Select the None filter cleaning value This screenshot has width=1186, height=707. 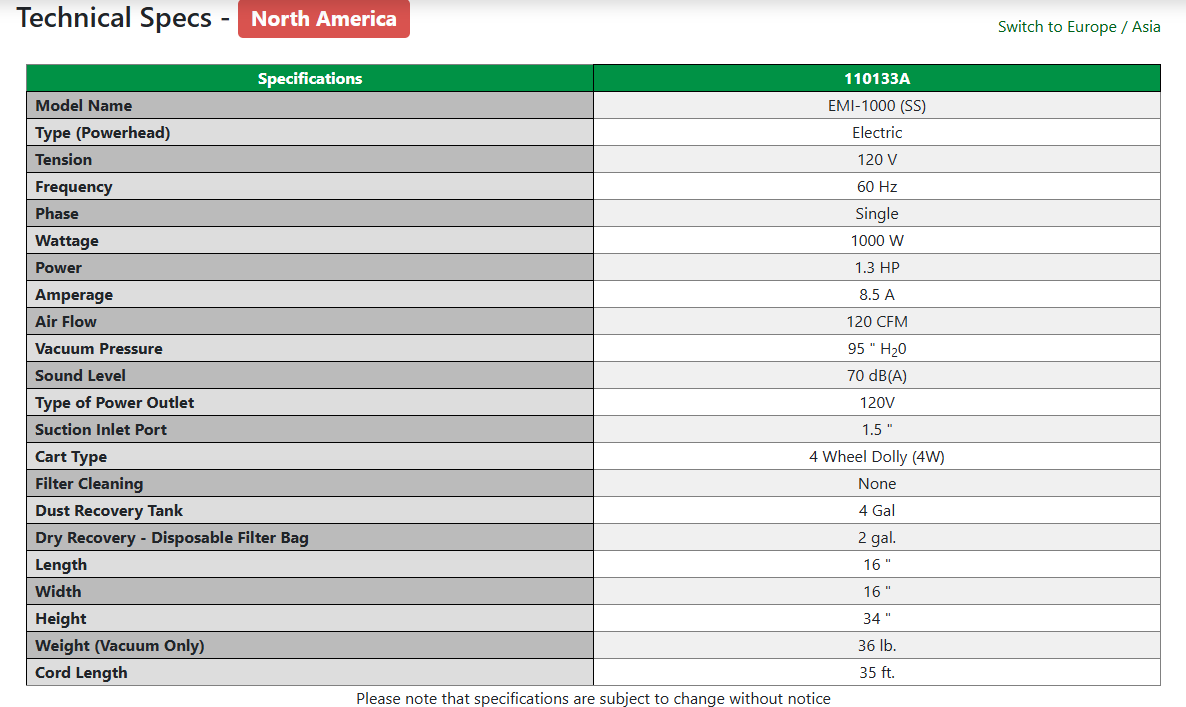[x=877, y=484]
